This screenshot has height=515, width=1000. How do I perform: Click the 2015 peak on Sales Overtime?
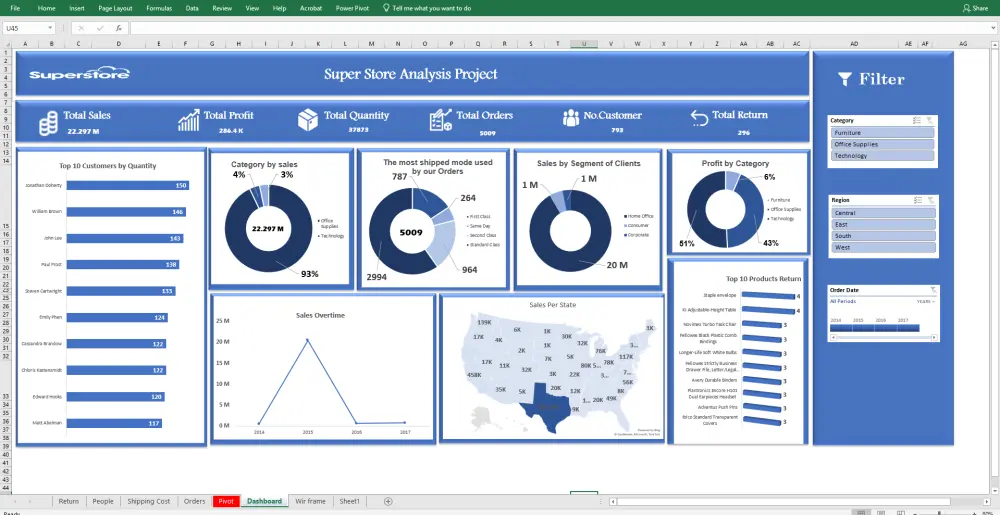pos(307,340)
